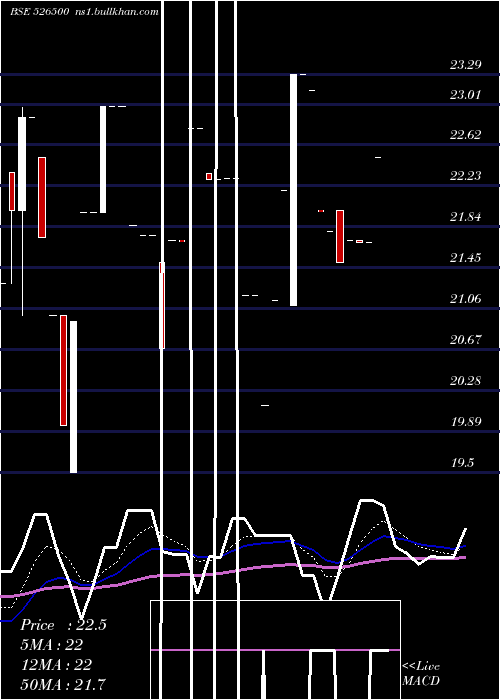
Task: Click the 22.23 price level label
Action: 466,176
